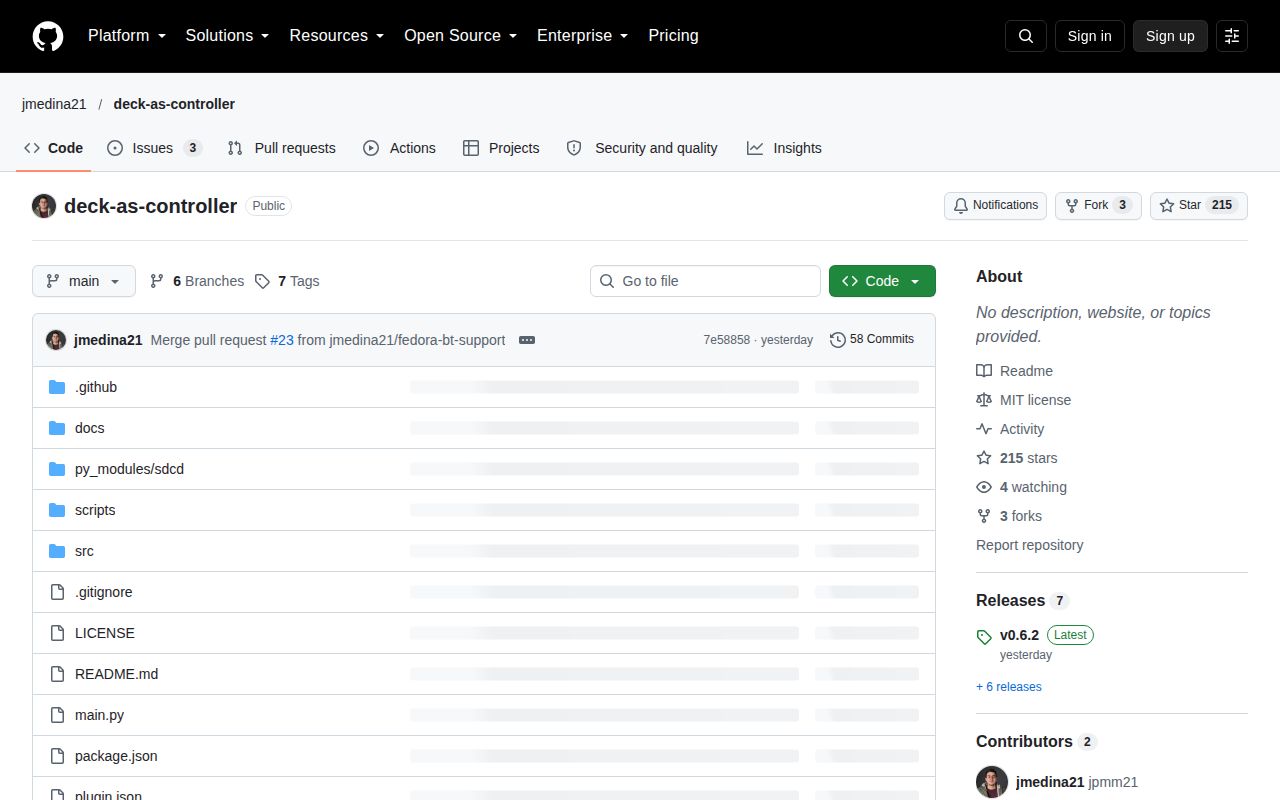Go to the GitHub homepage logo
Viewport: 1280px width, 800px height.
click(x=48, y=36)
